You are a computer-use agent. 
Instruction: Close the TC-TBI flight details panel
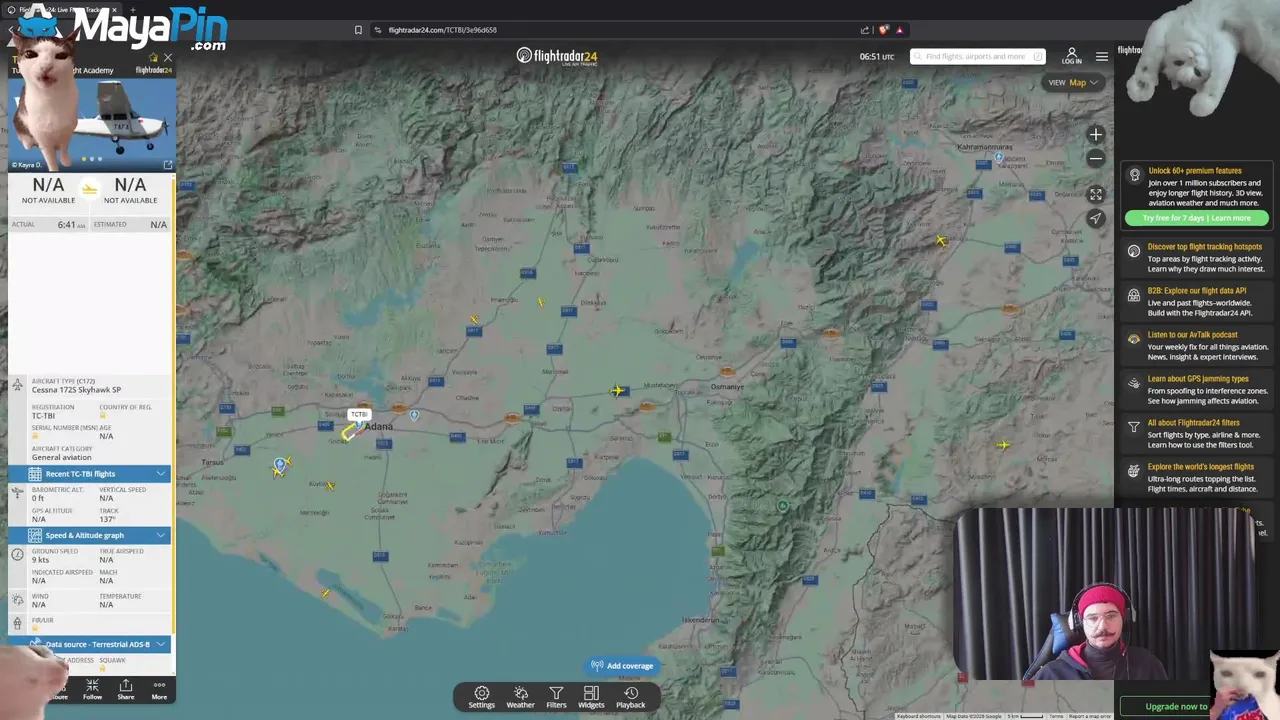[167, 57]
